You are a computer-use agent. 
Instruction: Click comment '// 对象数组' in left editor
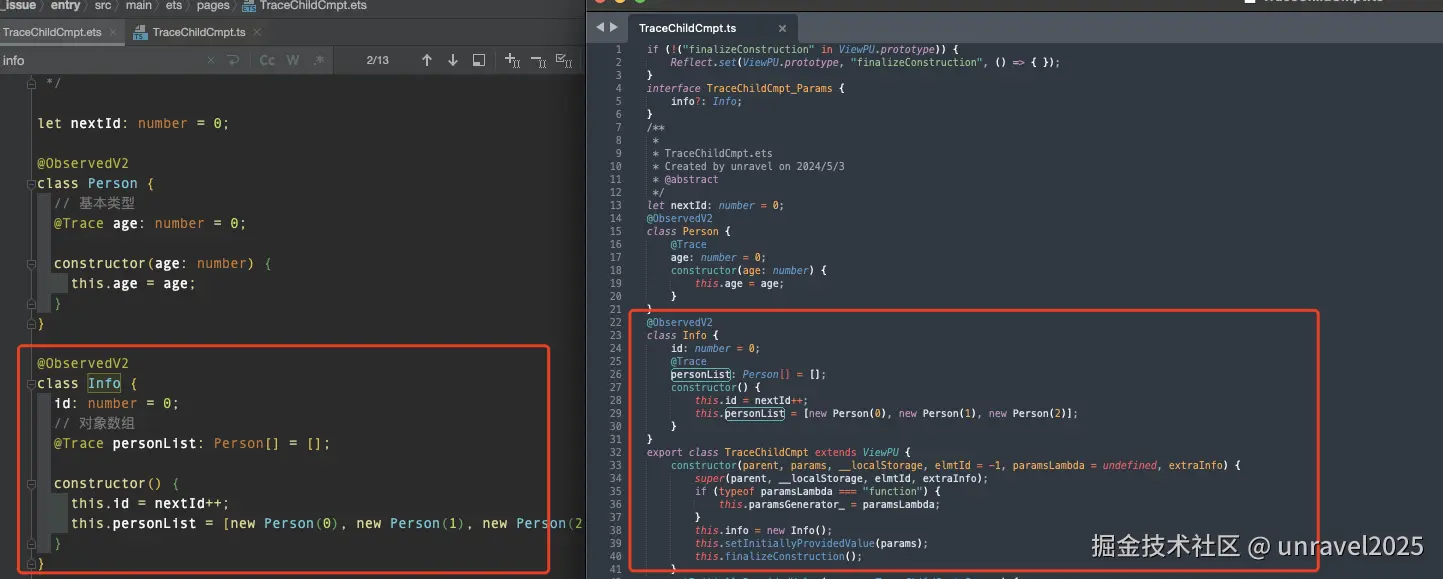point(94,424)
